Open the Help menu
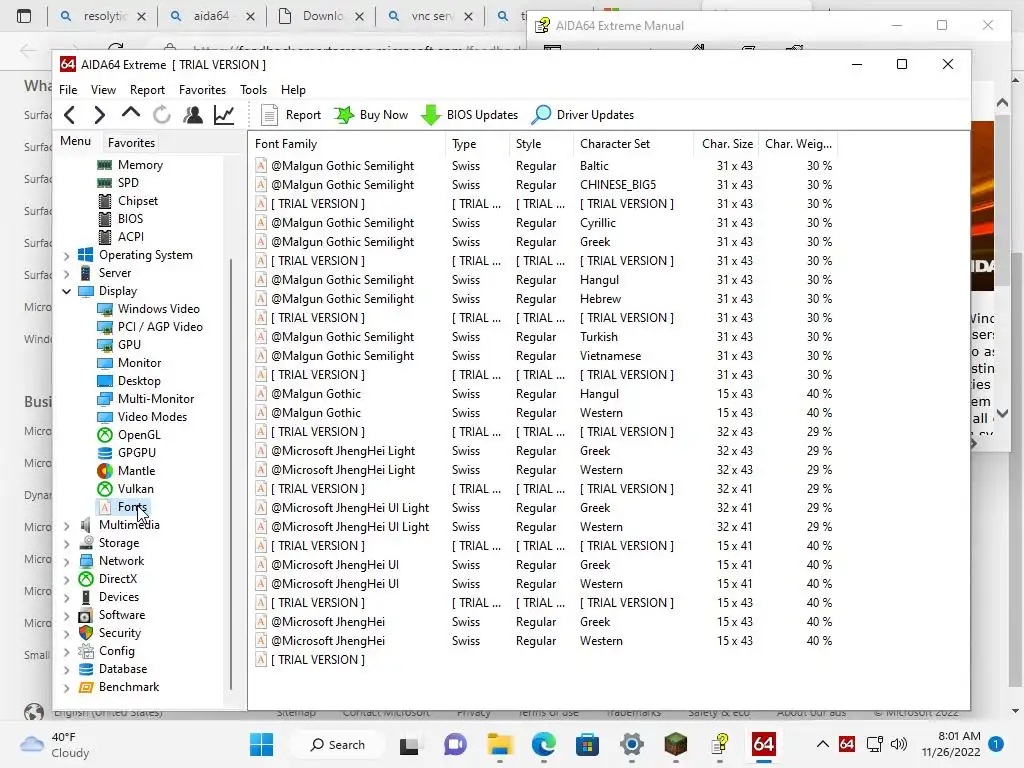This screenshot has height=768, width=1024. point(293,90)
